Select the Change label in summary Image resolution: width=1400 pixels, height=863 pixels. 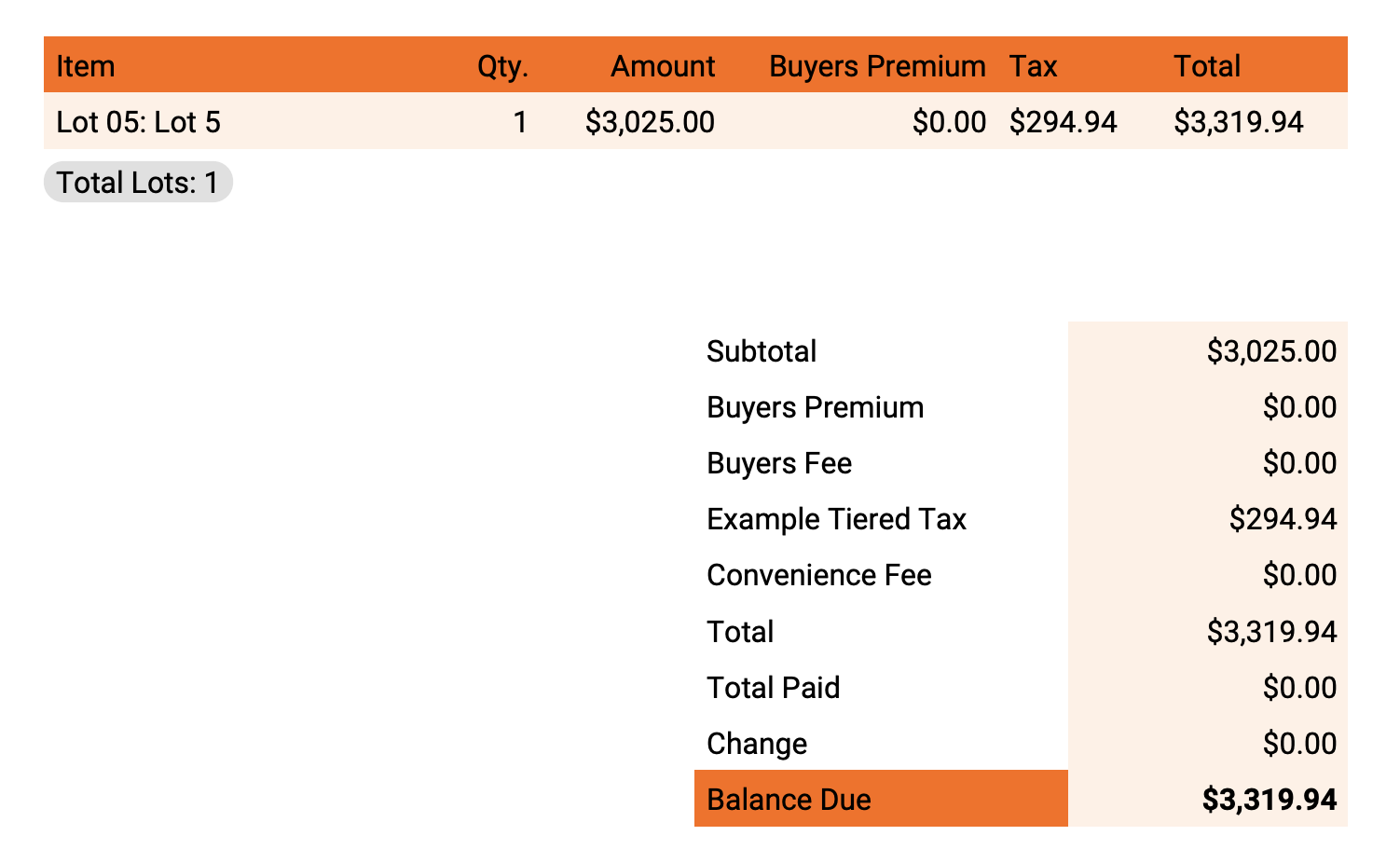[756, 744]
